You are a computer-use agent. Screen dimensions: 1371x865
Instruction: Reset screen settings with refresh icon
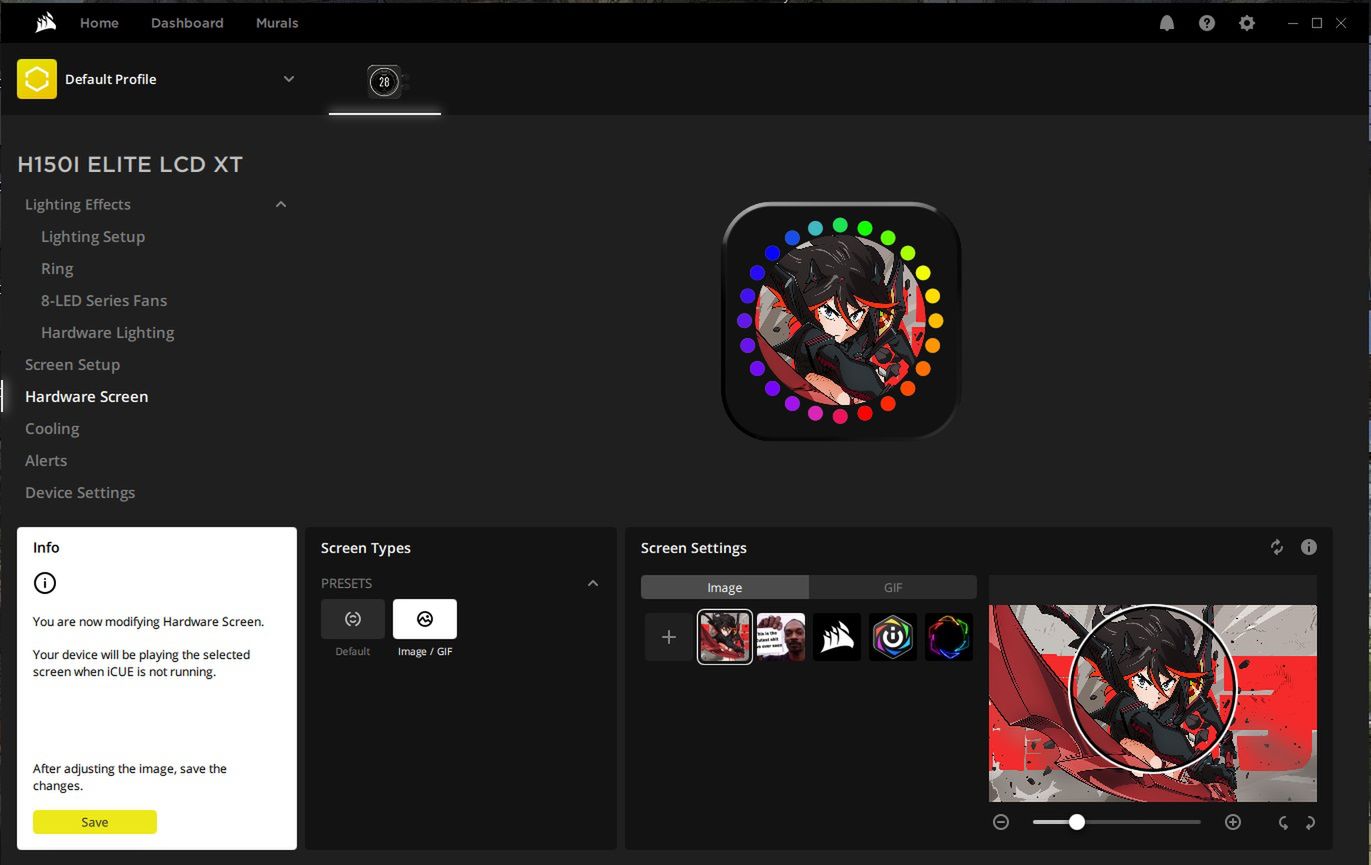point(1277,547)
